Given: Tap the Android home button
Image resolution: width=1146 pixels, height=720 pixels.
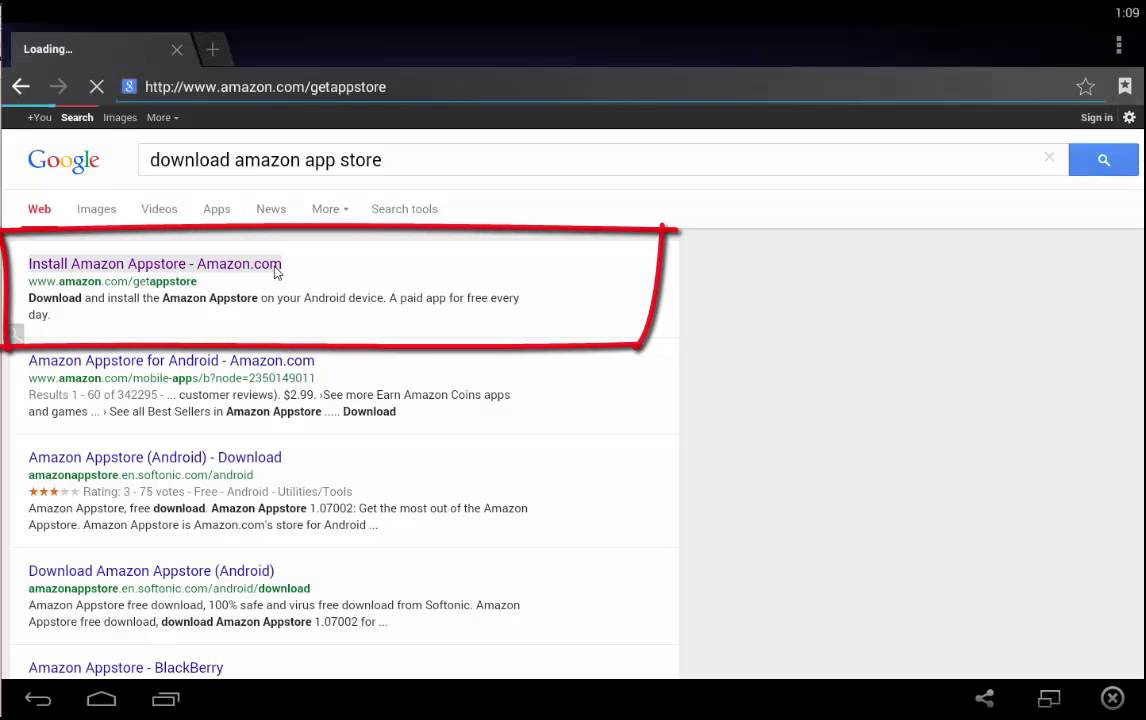Looking at the screenshot, I should tap(102, 700).
